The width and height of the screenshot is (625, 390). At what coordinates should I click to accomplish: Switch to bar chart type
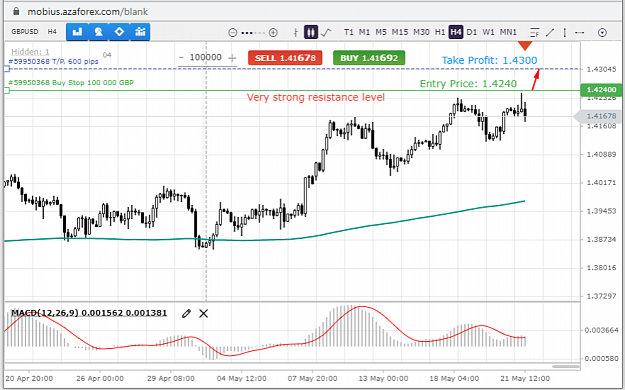pyautogui.click(x=295, y=32)
